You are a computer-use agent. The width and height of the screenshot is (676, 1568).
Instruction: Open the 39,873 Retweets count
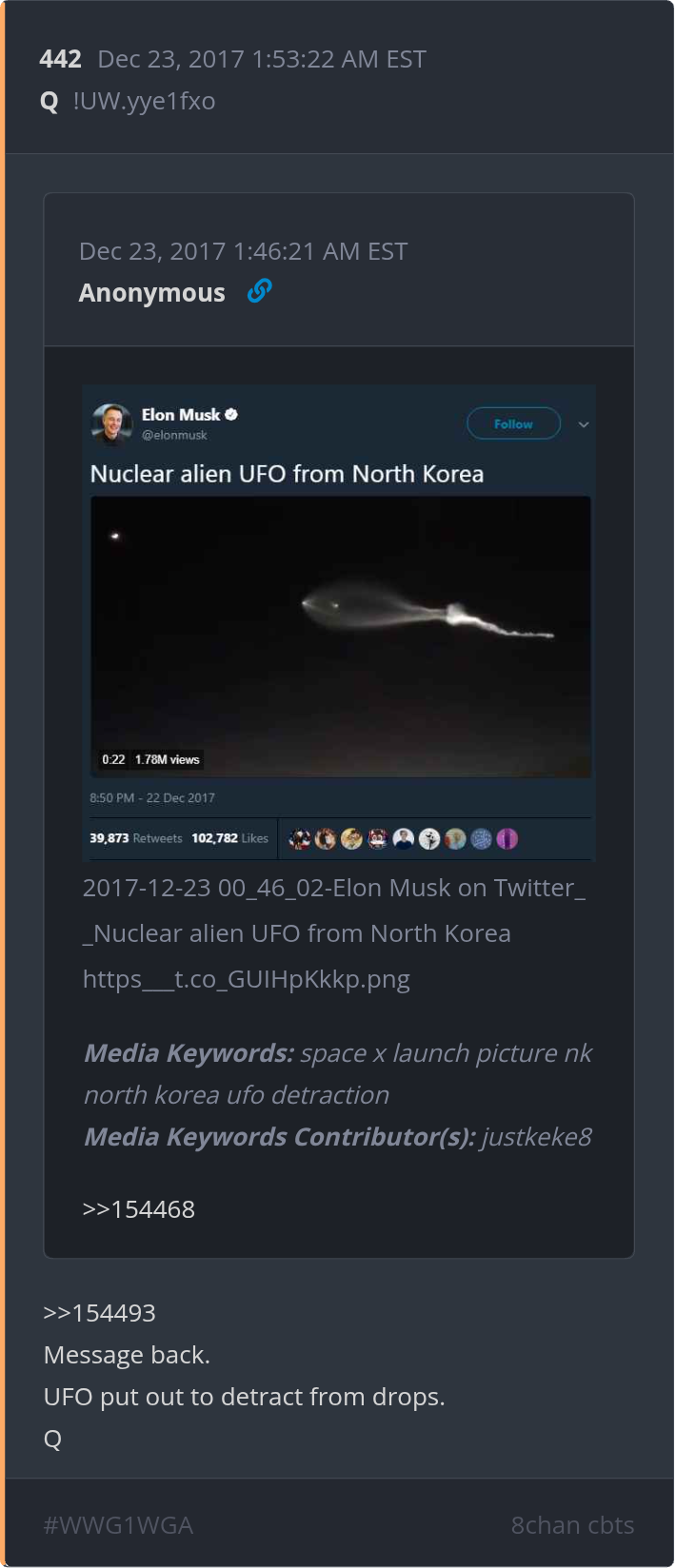[136, 838]
